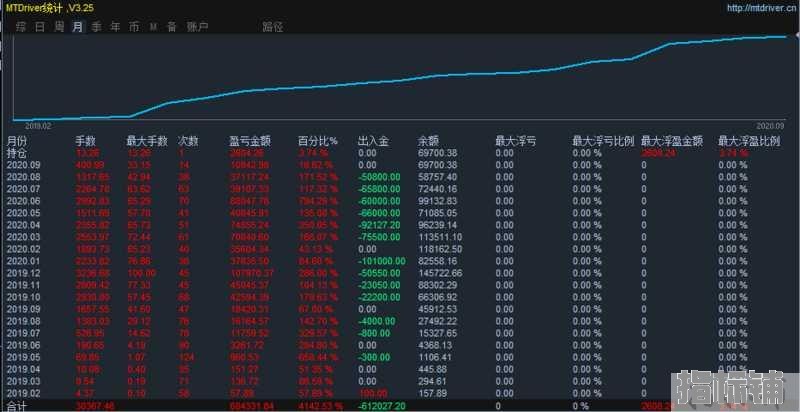Click the 合计 (total) row
The width and height of the screenshot is (800, 412).
click(17, 406)
